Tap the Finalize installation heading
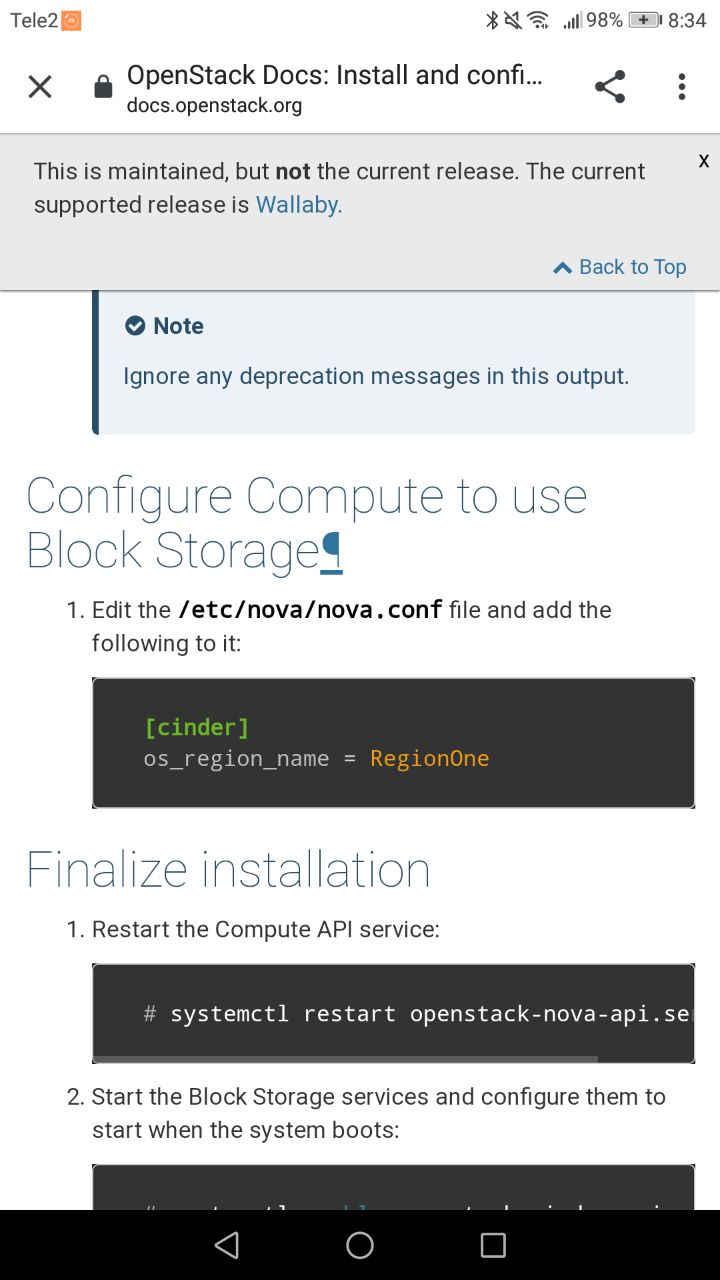The width and height of the screenshot is (720, 1280). click(x=228, y=870)
